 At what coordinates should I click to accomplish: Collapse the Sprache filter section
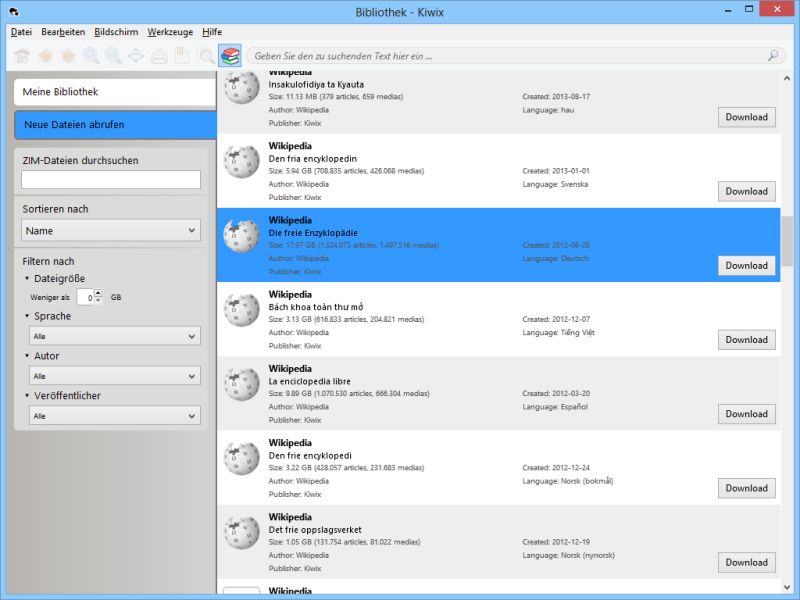coord(27,316)
